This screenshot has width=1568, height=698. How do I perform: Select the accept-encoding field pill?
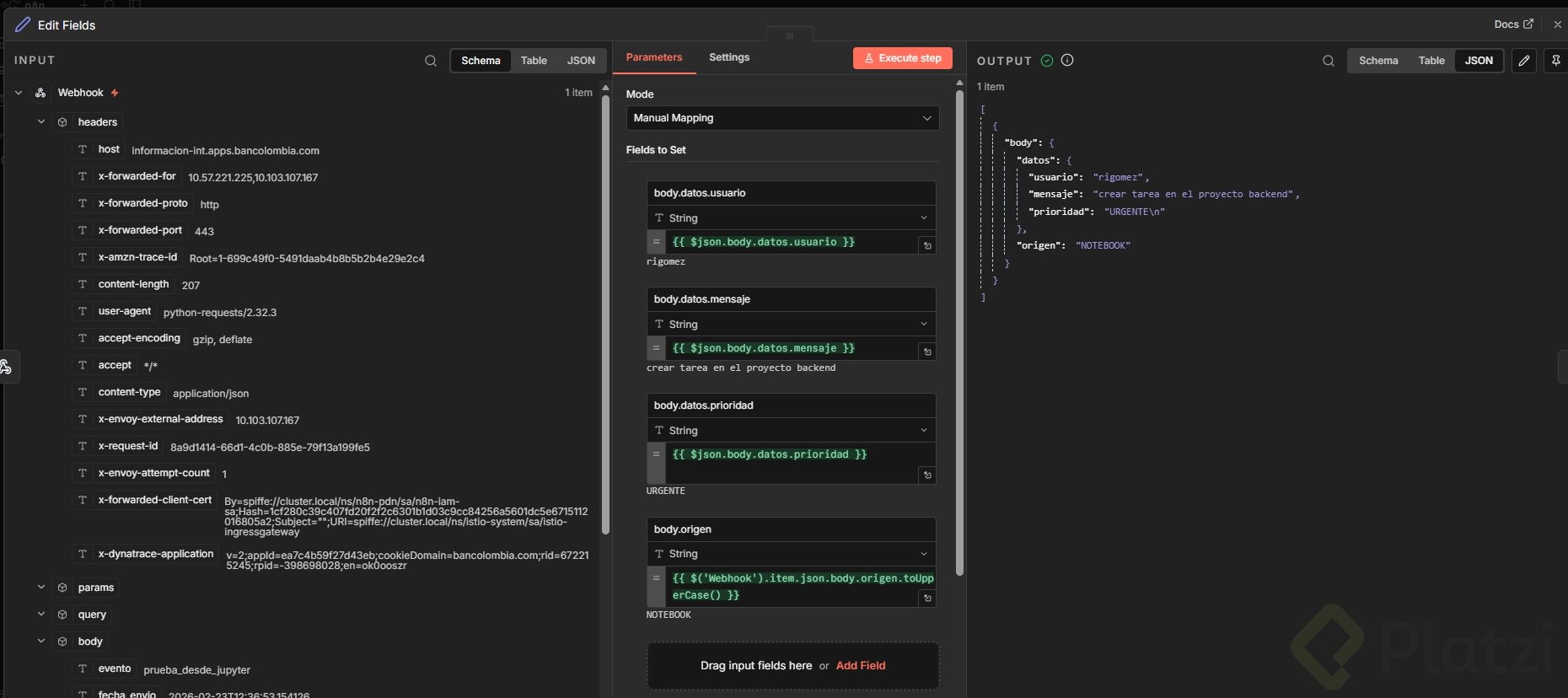pos(130,338)
